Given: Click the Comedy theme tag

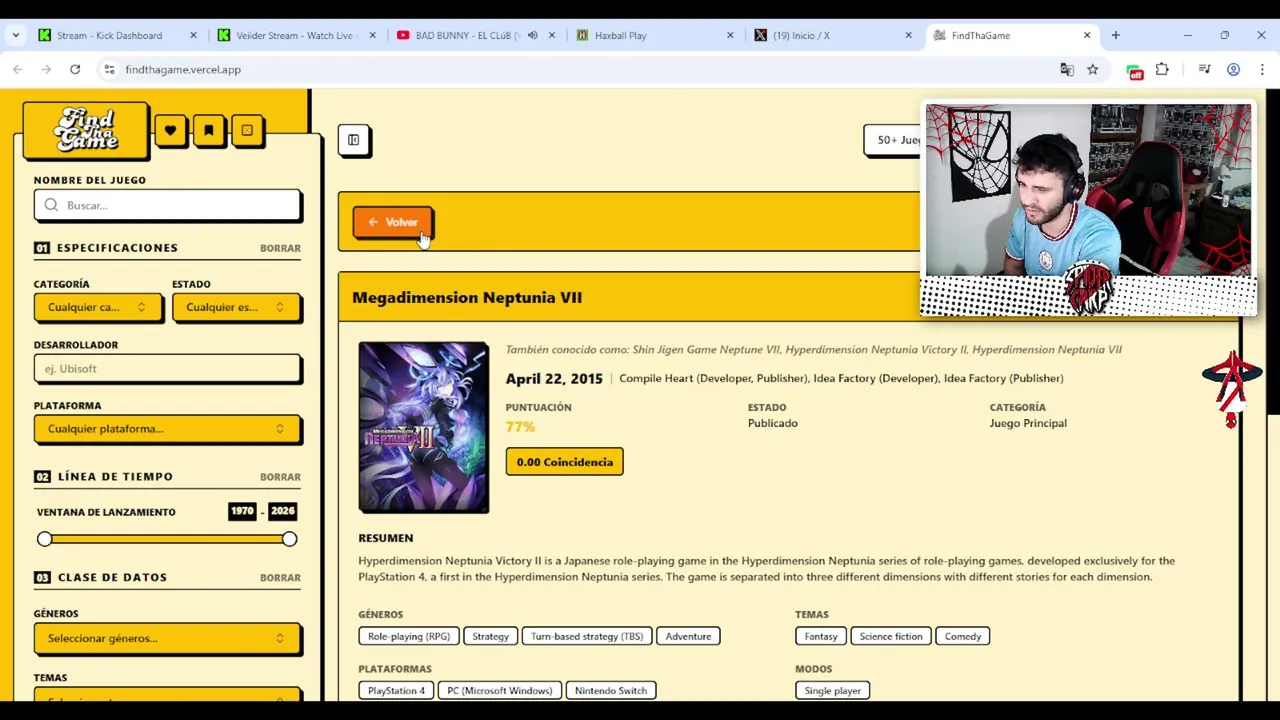Looking at the screenshot, I should coord(963,636).
